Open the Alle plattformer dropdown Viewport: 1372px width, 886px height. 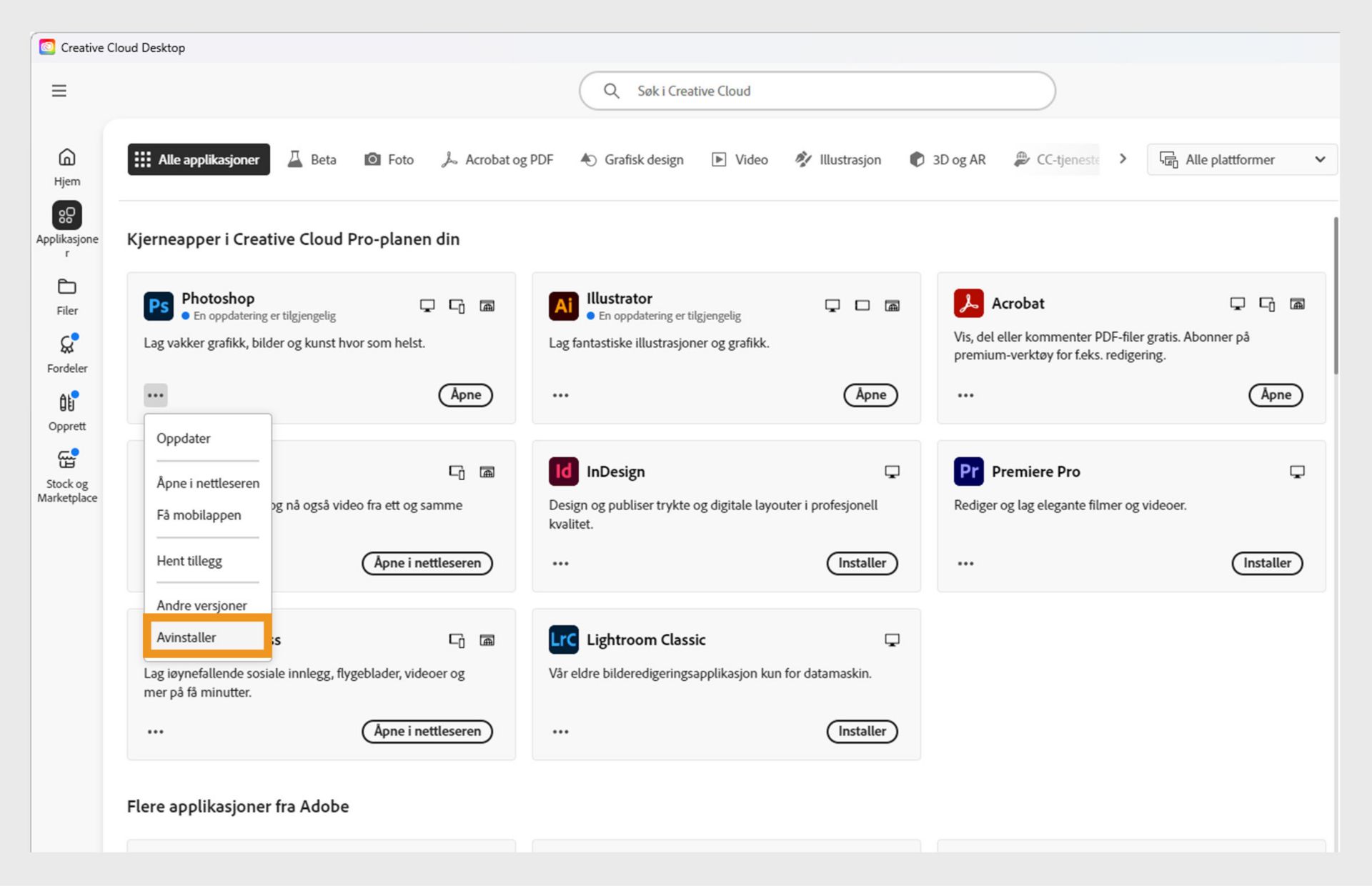[x=1241, y=159]
